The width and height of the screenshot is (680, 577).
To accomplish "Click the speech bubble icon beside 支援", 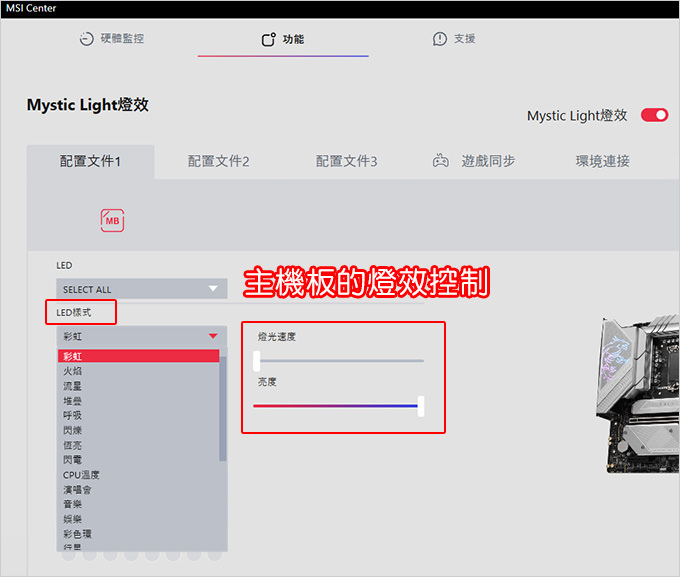I will (439, 39).
